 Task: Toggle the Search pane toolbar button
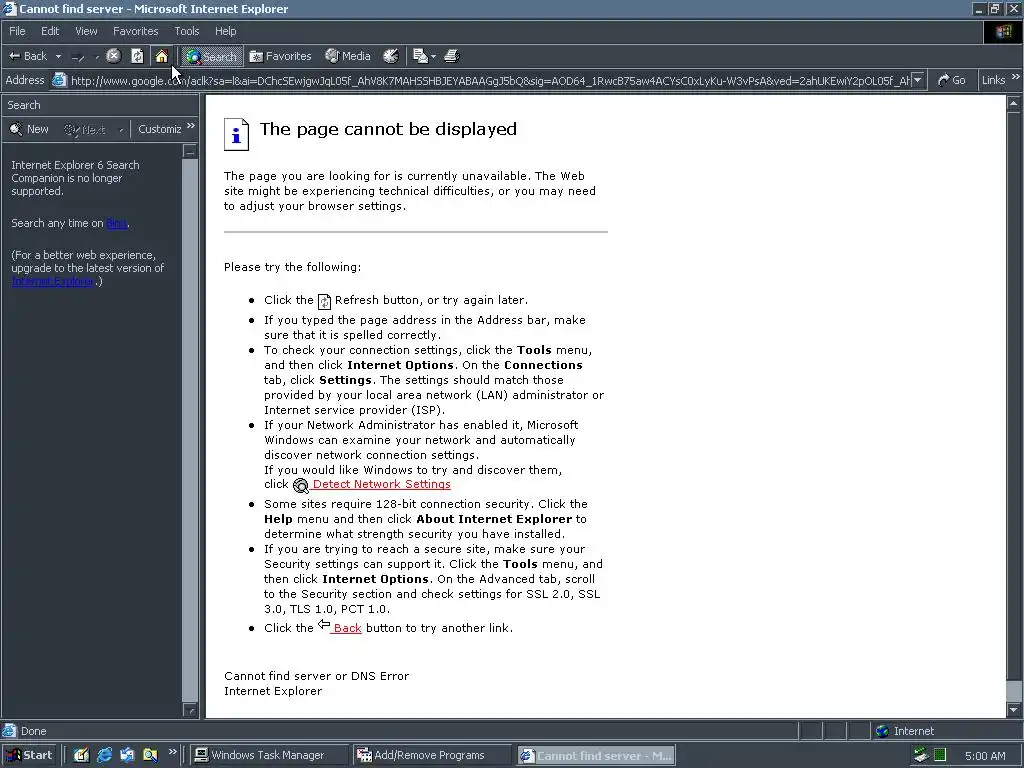(x=212, y=56)
